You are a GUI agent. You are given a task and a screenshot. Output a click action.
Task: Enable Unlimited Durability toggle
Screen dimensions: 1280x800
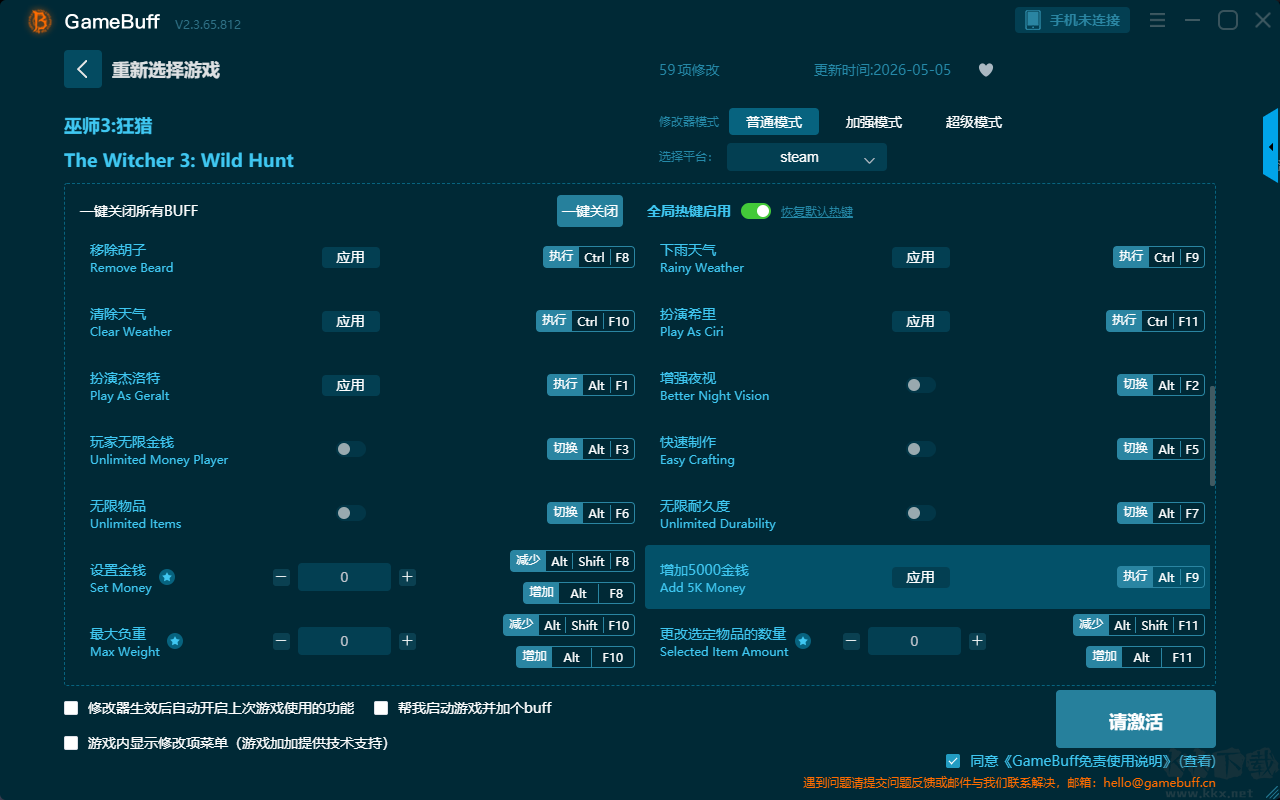pyautogui.click(x=921, y=513)
